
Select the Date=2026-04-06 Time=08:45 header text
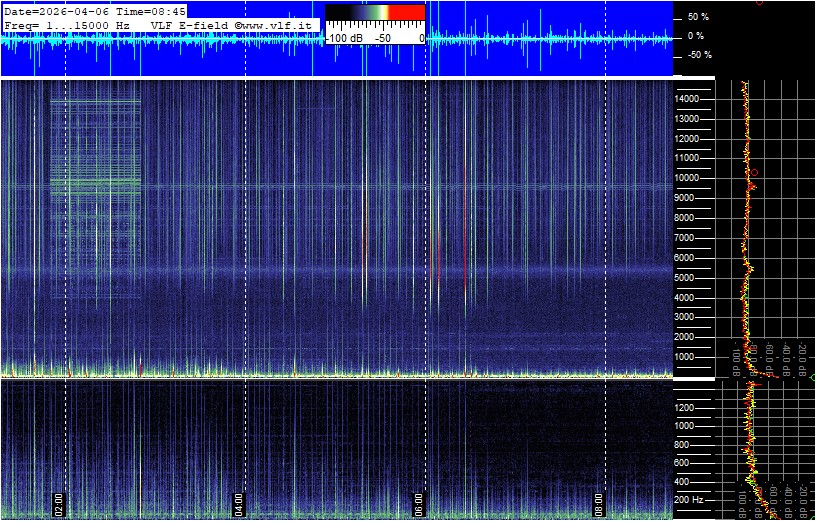click(x=95, y=11)
